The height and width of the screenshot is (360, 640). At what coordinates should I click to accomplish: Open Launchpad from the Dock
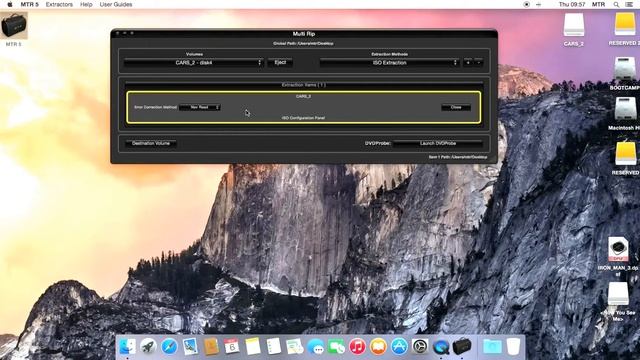pos(148,347)
